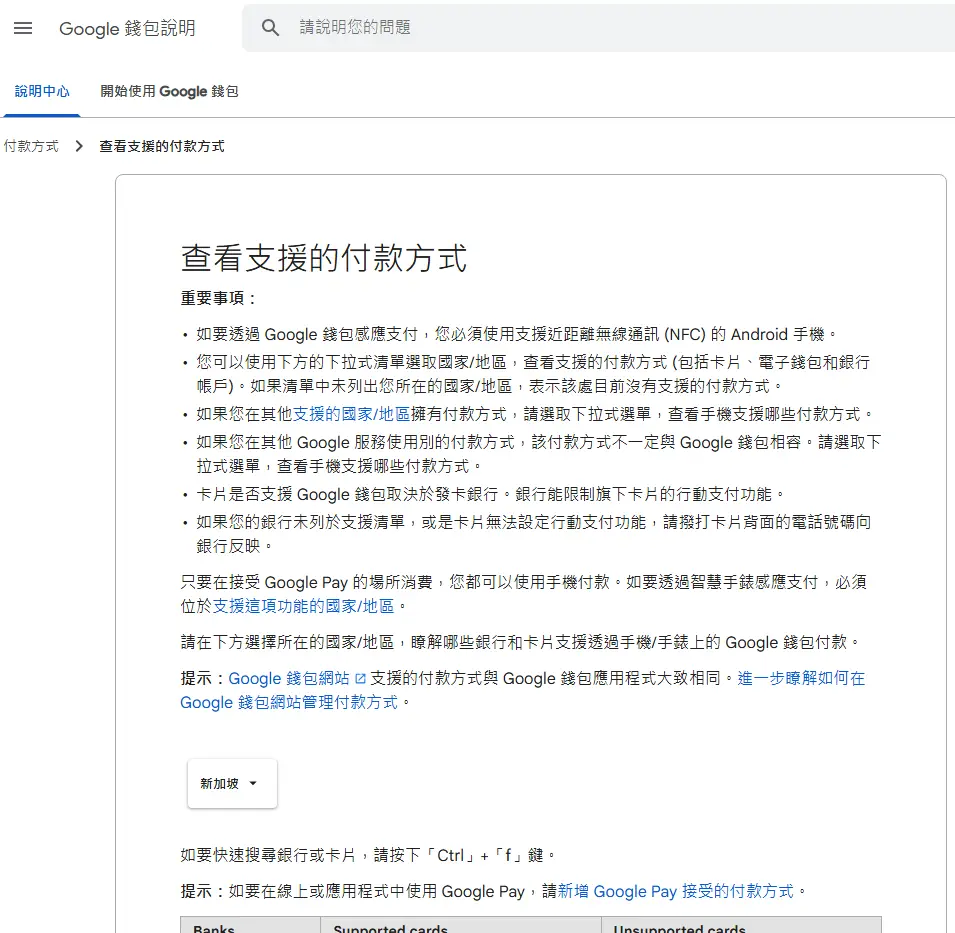Click 進一步瞭解如何在 Google 錢包網站管理付款方式 link
The height and width of the screenshot is (933, 955).
801,678
